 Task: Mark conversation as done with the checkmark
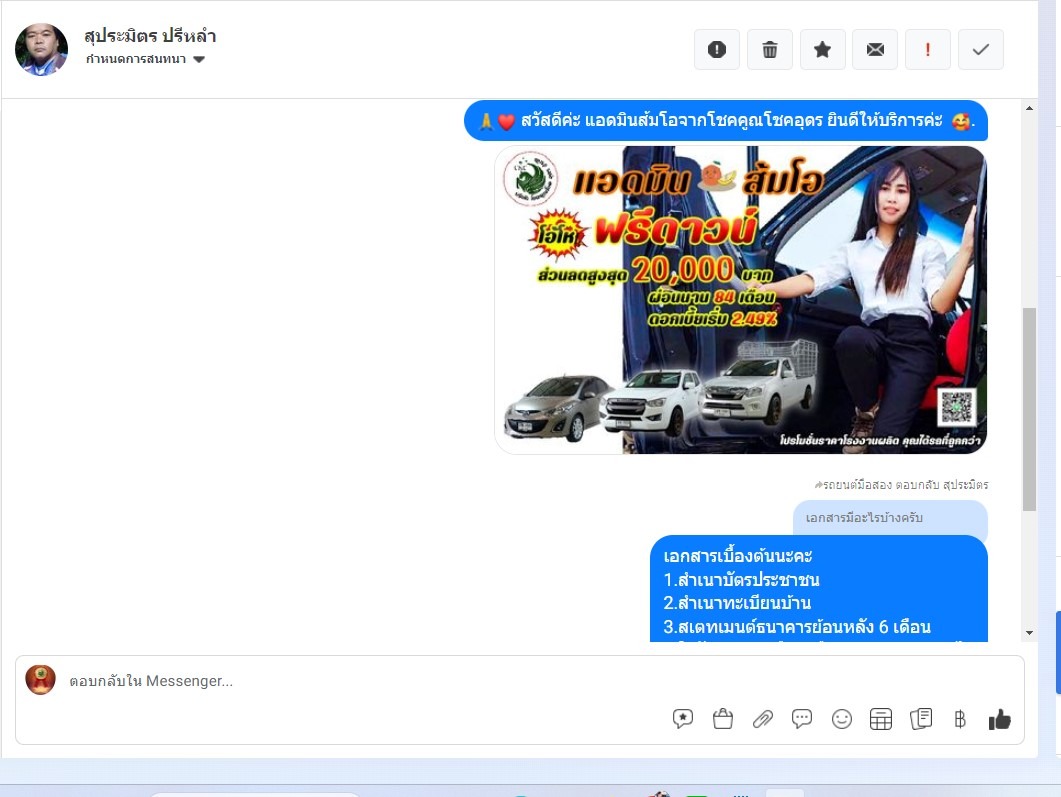click(x=980, y=50)
